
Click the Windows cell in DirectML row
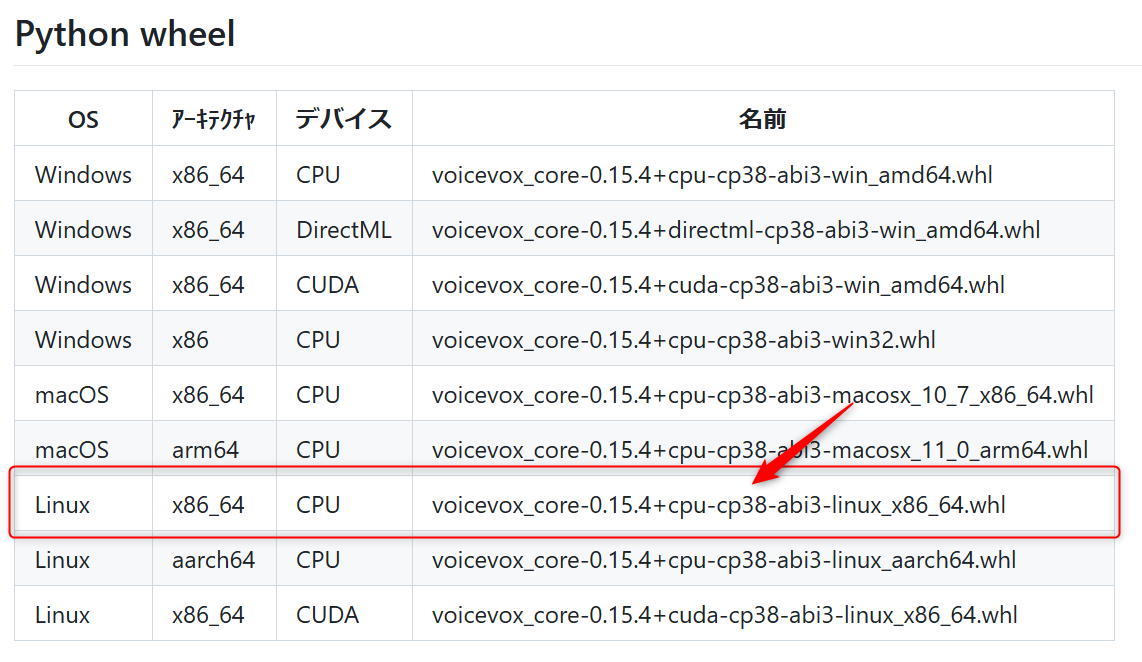coord(83,230)
